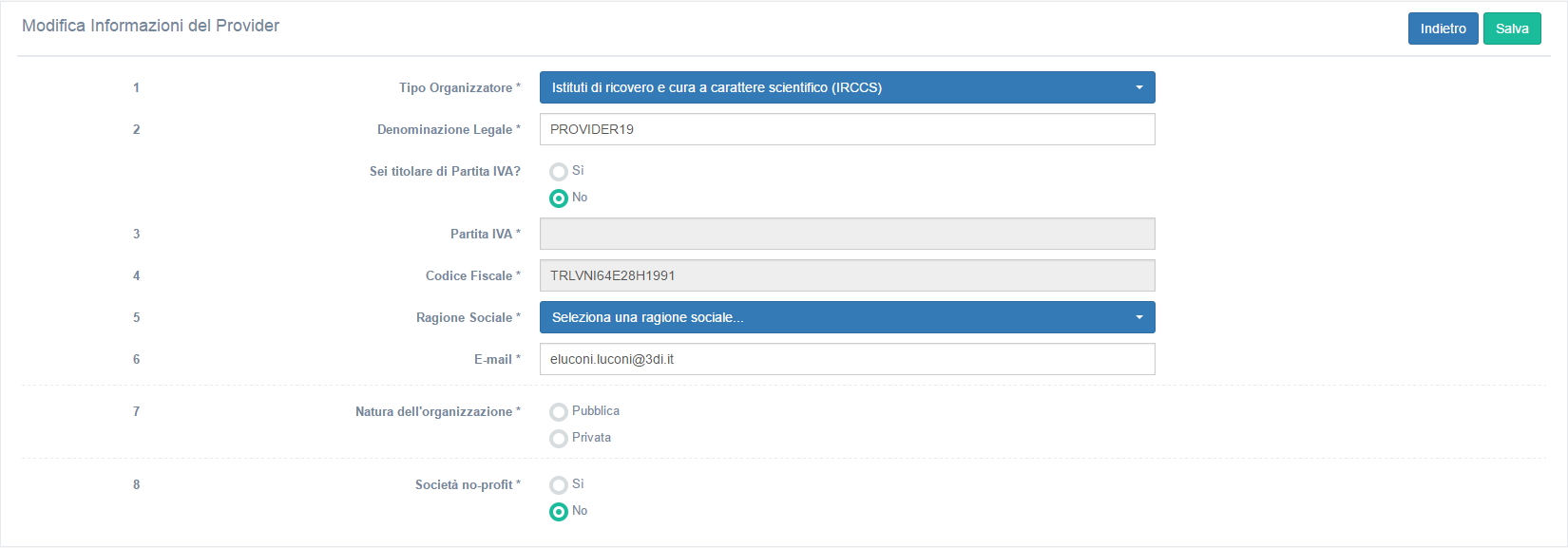Click the E-mail input field
Viewport: 1568px width, 548px height.
pyautogui.click(x=846, y=359)
